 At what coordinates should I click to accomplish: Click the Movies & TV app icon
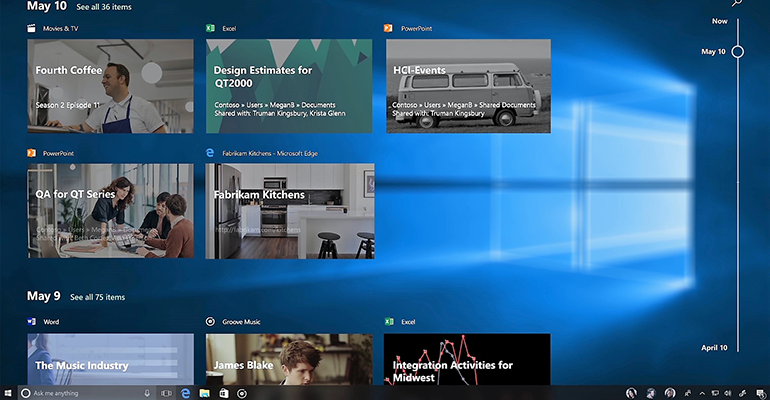(31, 28)
